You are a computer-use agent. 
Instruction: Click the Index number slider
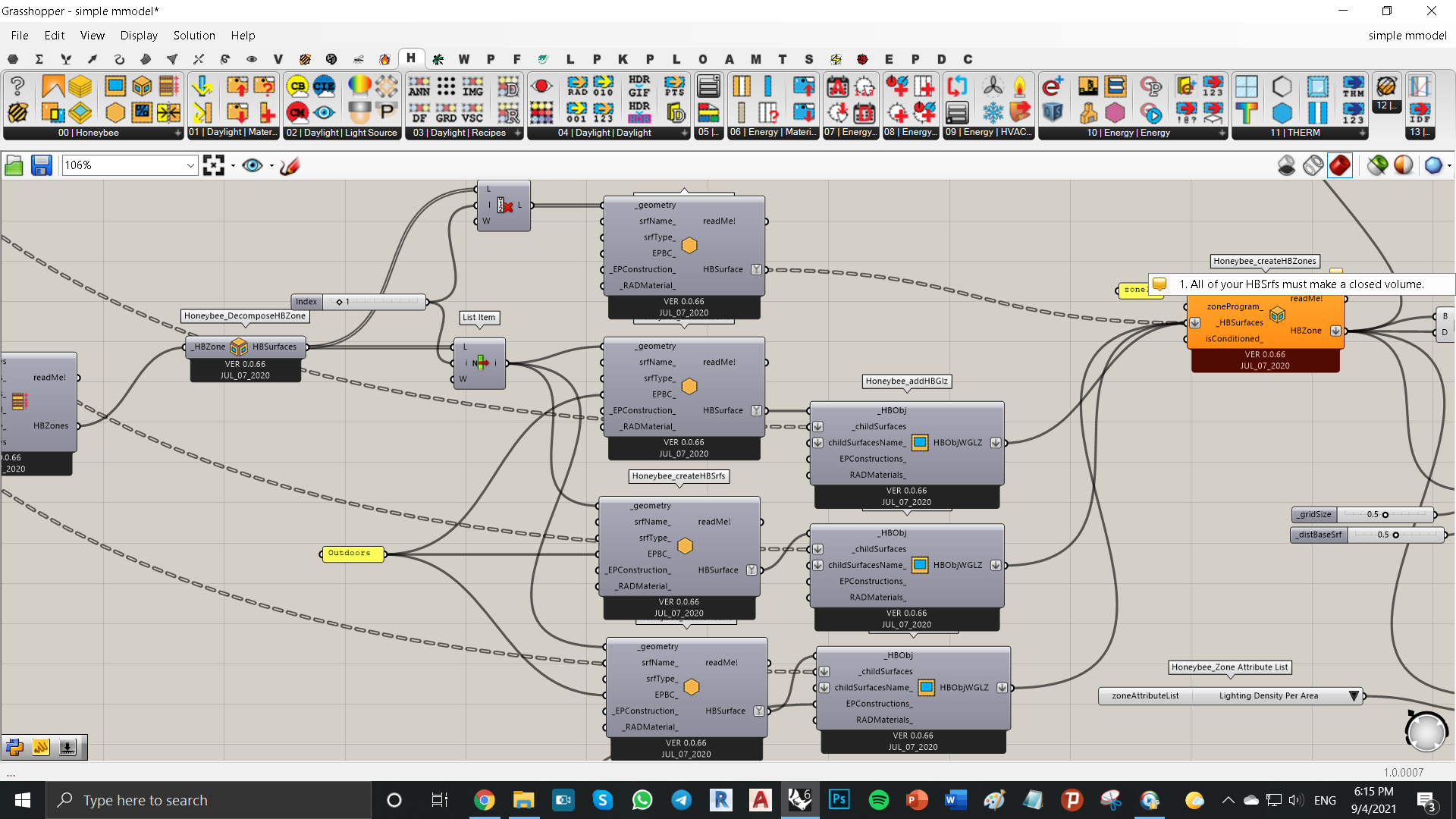click(x=359, y=302)
